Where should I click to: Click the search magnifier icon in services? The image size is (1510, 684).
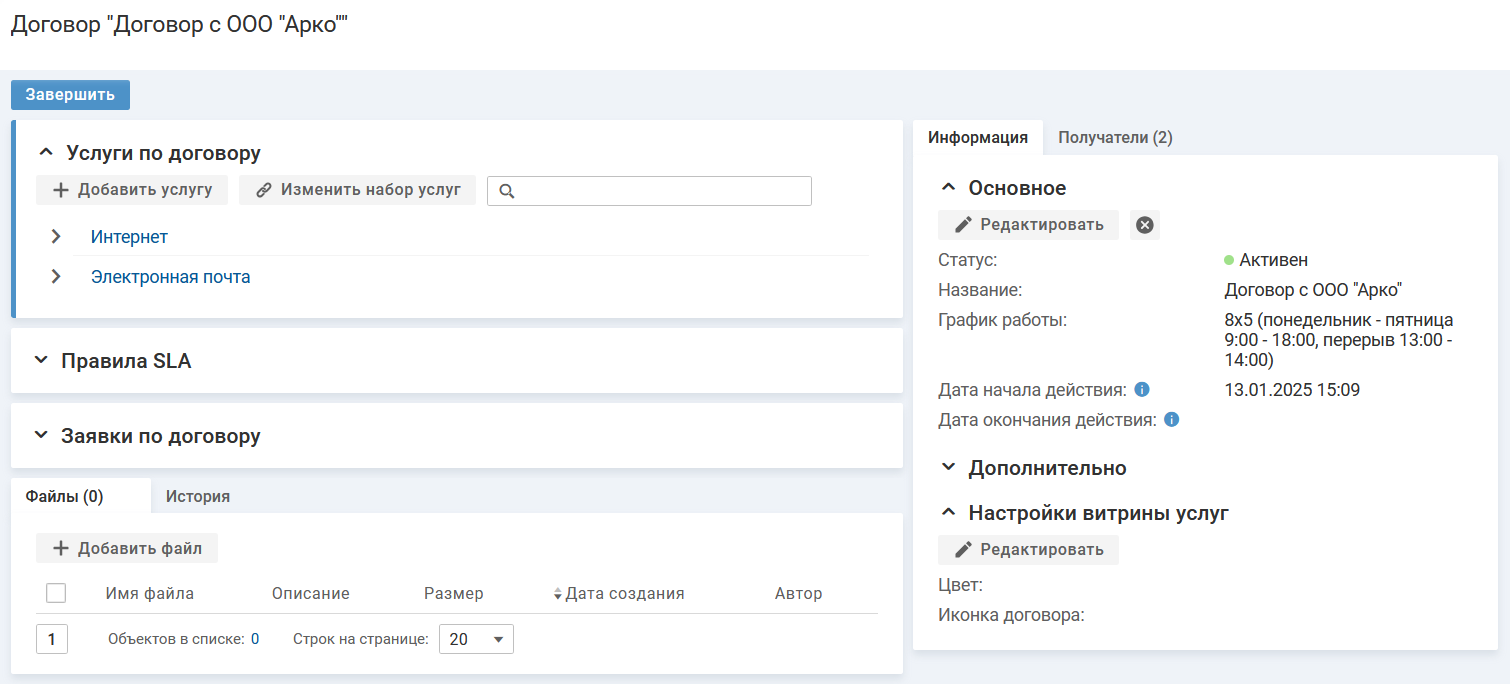click(x=506, y=191)
